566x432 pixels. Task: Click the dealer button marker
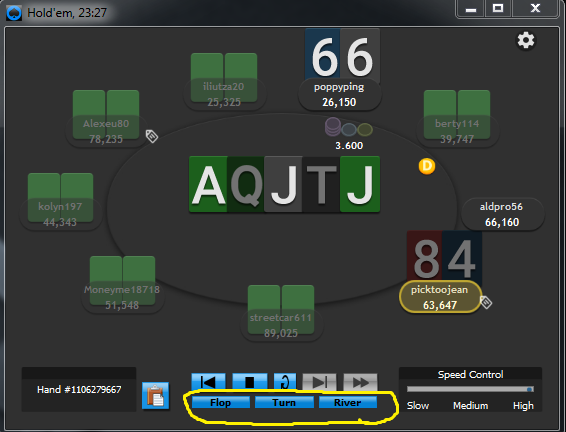(427, 166)
